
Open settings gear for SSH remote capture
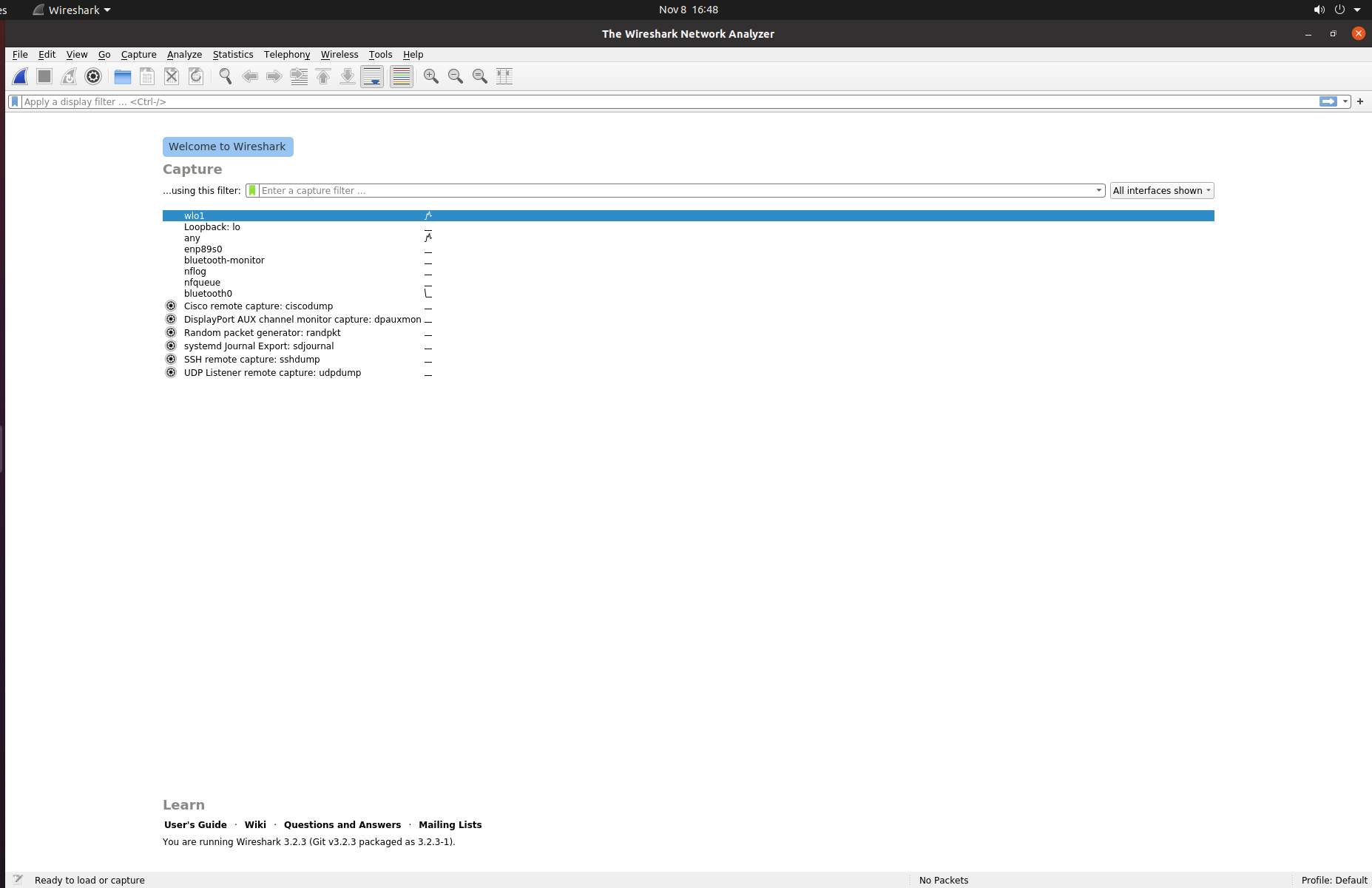[171, 359]
